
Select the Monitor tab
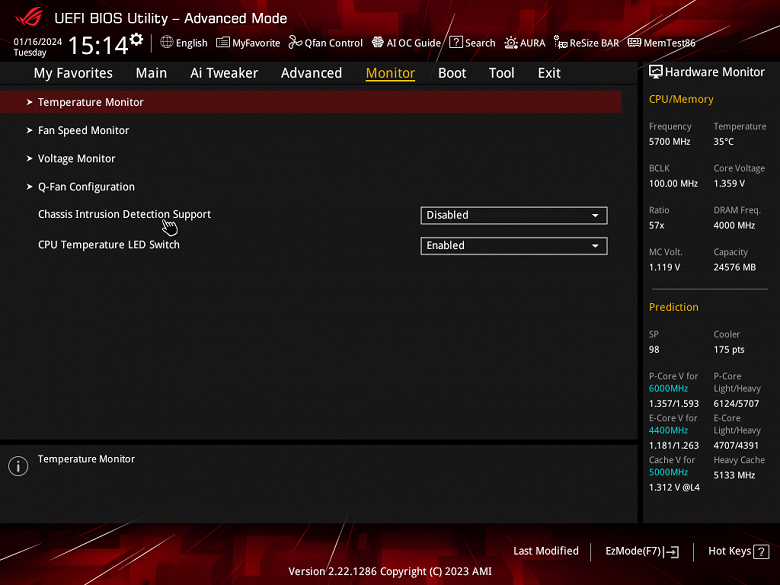(390, 73)
